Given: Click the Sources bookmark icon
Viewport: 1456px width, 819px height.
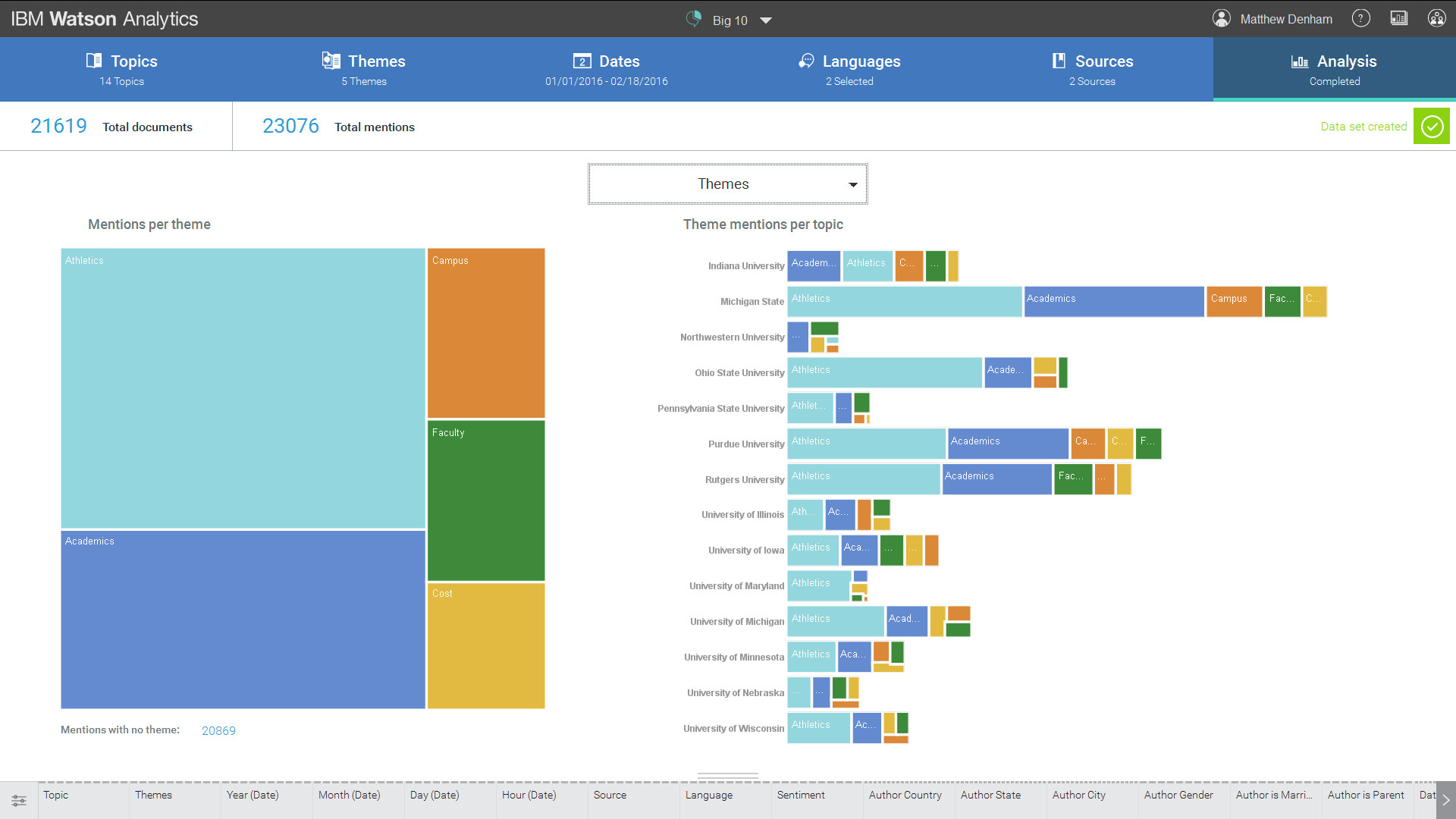Looking at the screenshot, I should point(1059,61).
